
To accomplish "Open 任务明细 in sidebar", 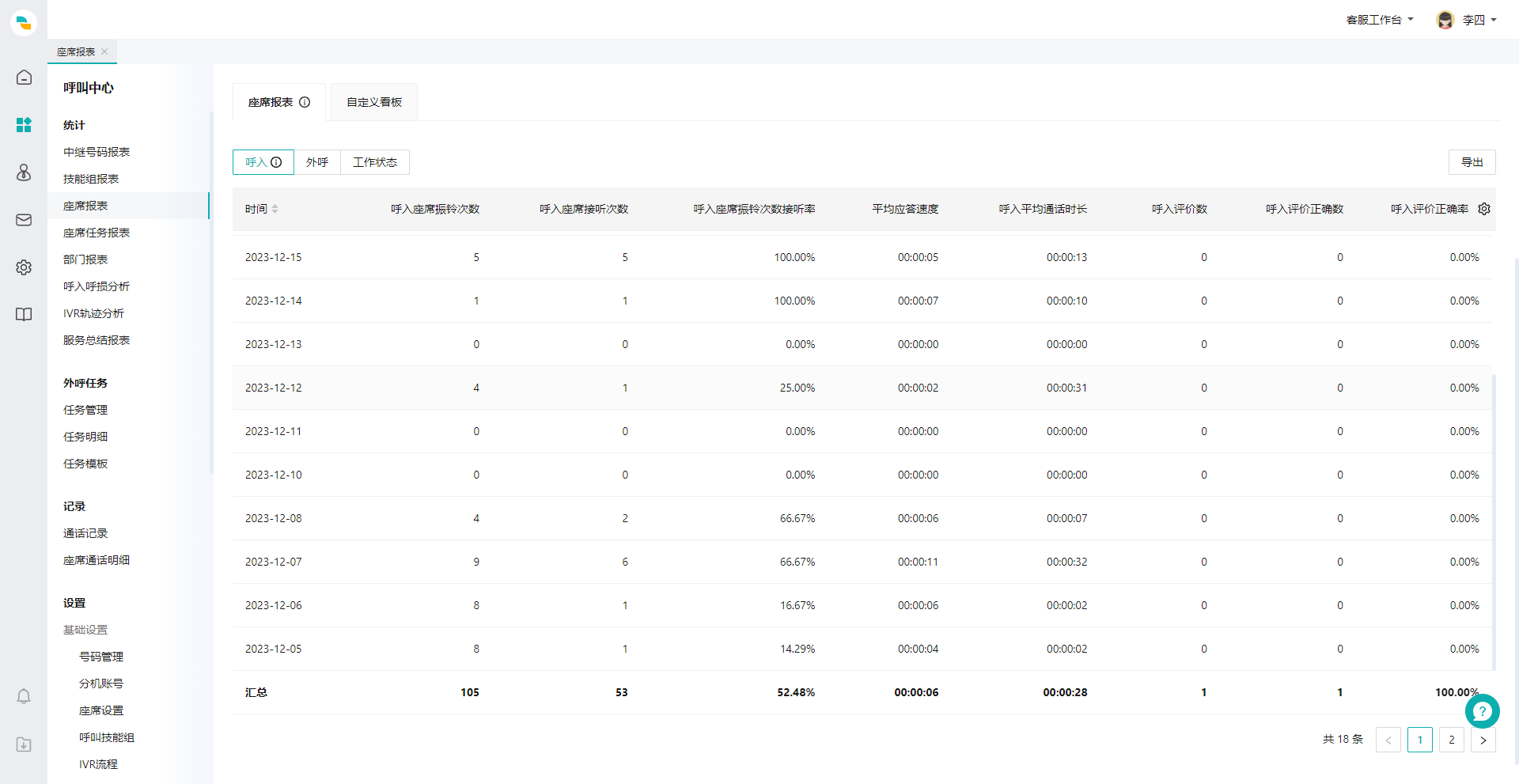I will [85, 437].
